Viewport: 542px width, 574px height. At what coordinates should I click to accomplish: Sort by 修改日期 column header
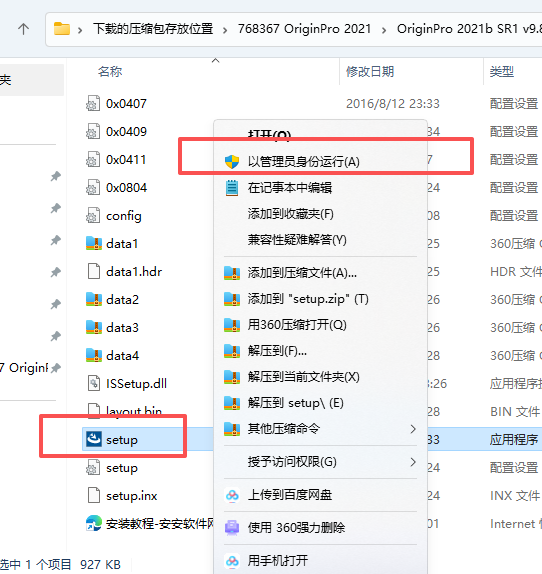click(370, 71)
